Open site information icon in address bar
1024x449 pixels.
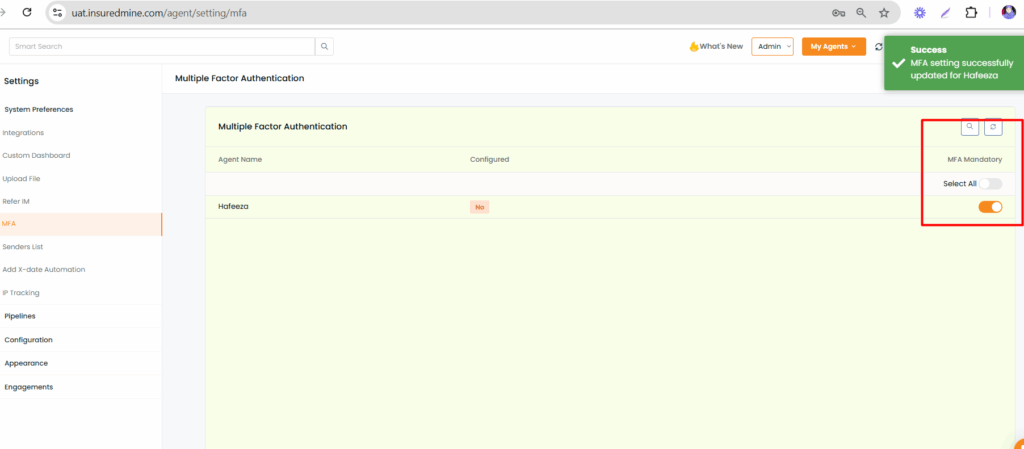(x=57, y=12)
